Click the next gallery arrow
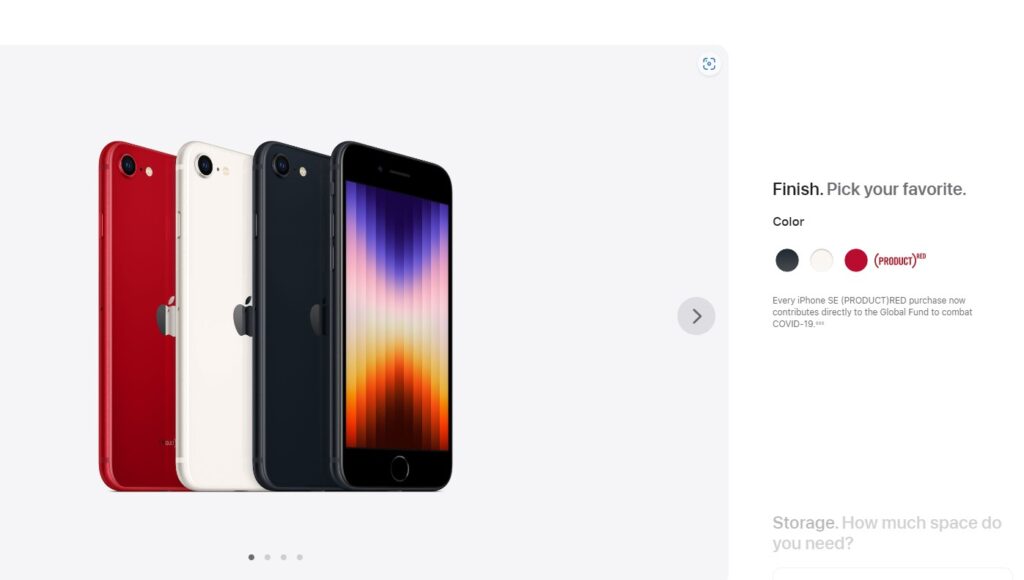Screen dimensions: 1024x580 [x=696, y=316]
